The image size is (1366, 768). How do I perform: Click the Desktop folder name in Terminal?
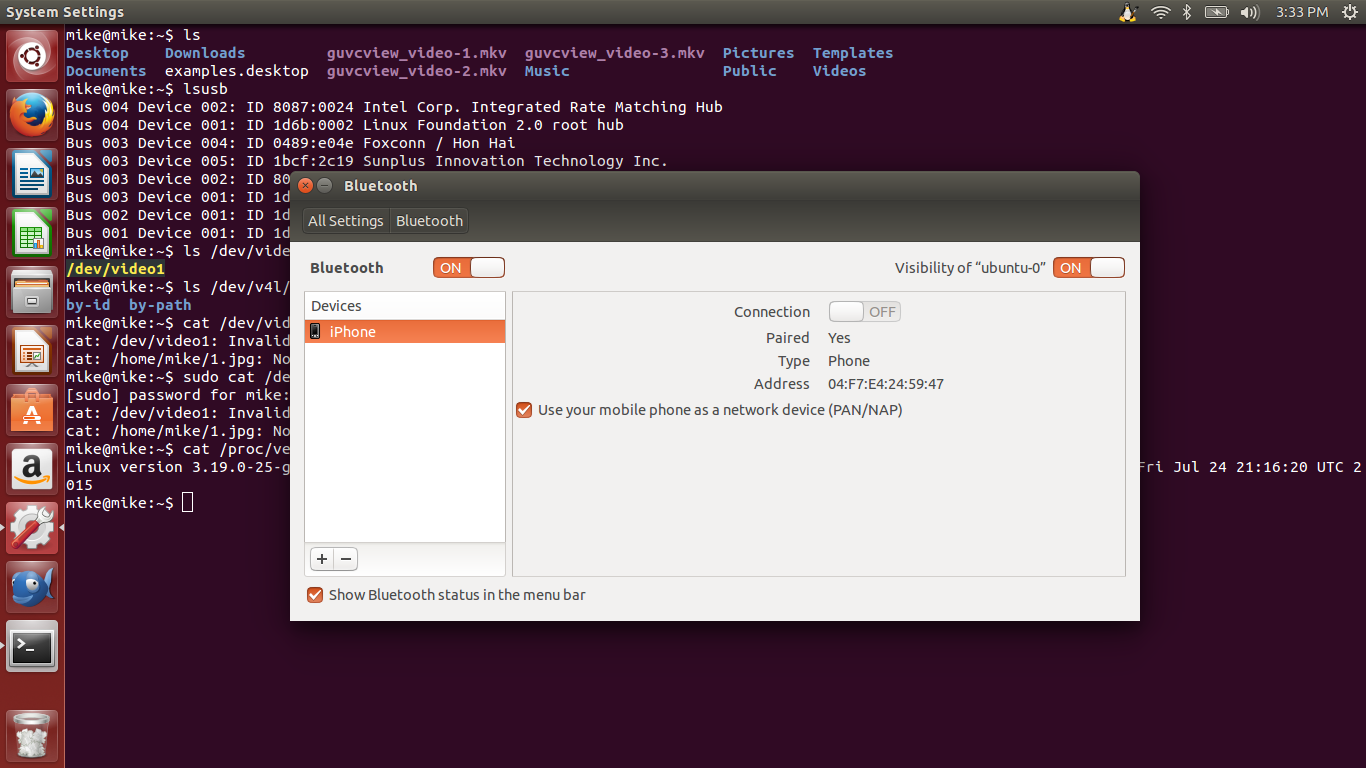coord(97,53)
